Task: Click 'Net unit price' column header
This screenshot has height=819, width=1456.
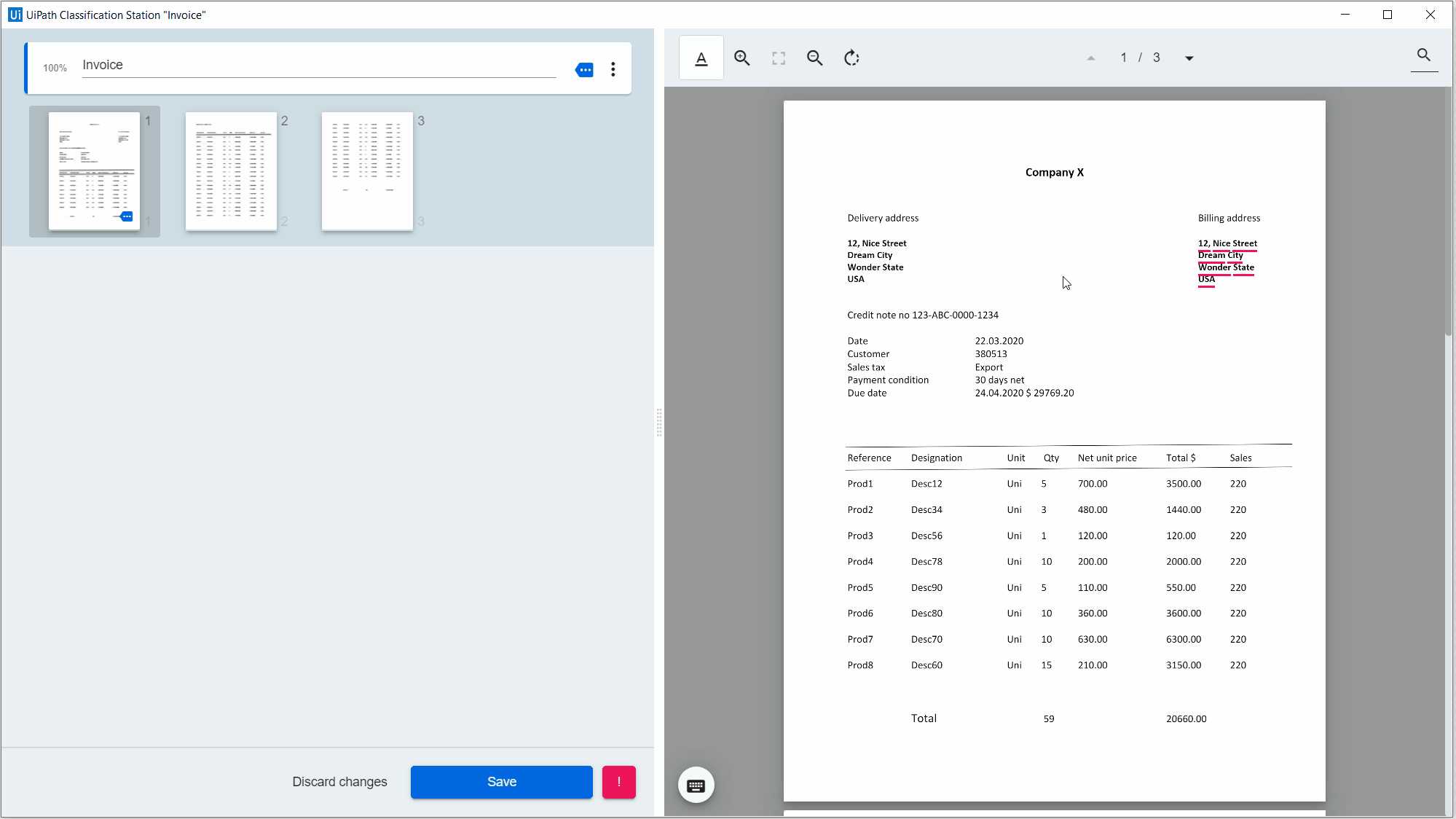Action: pyautogui.click(x=1107, y=458)
